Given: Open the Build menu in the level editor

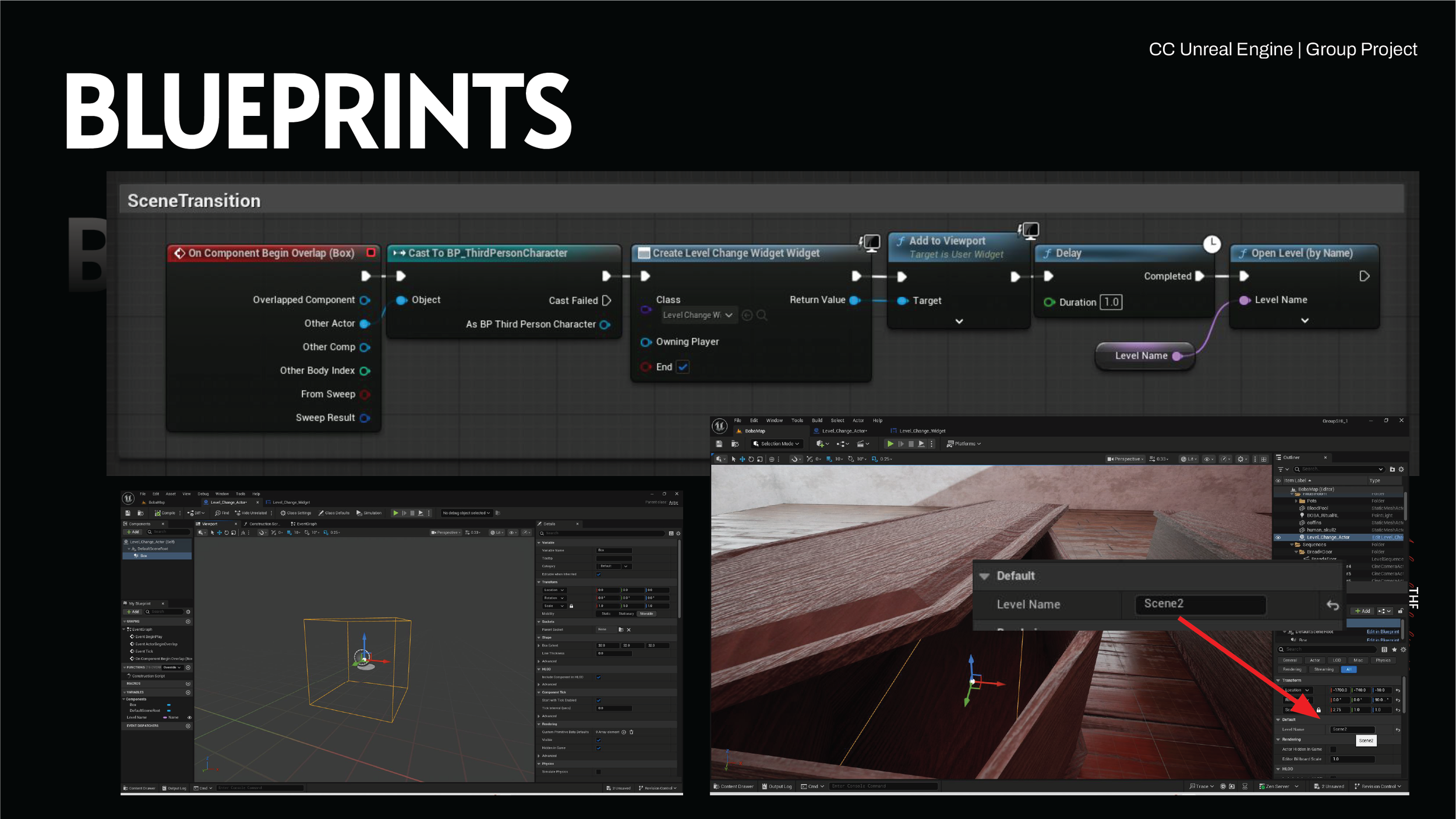Looking at the screenshot, I should pyautogui.click(x=817, y=421).
